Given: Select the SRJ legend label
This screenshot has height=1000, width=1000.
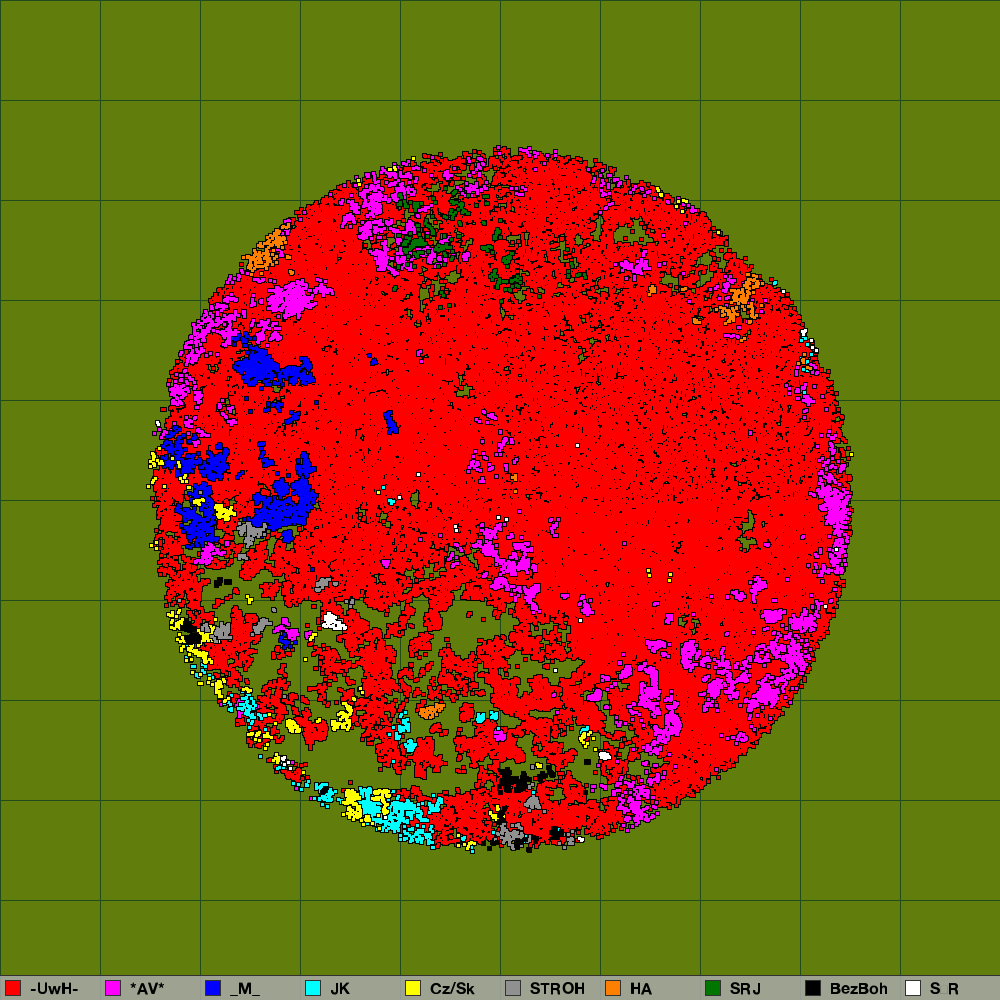Looking at the screenshot, I should coord(746,989).
